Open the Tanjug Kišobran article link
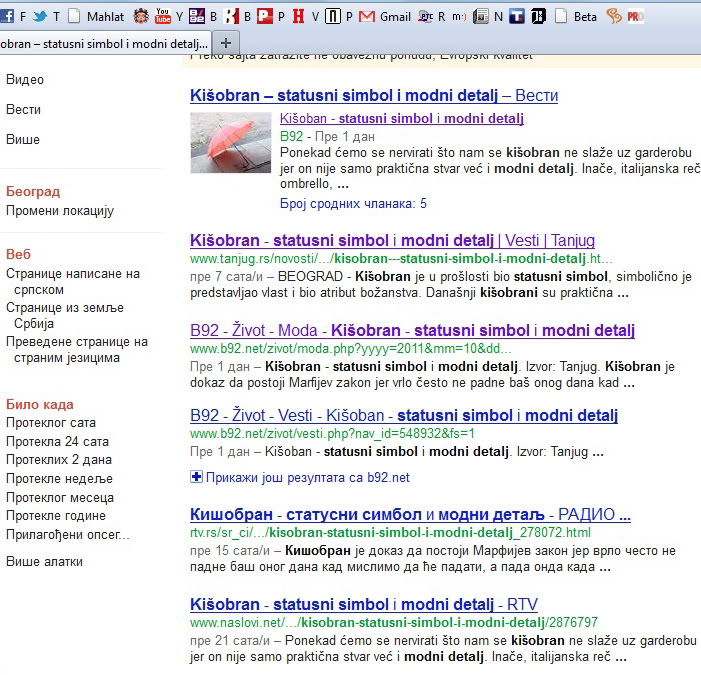 pos(392,240)
